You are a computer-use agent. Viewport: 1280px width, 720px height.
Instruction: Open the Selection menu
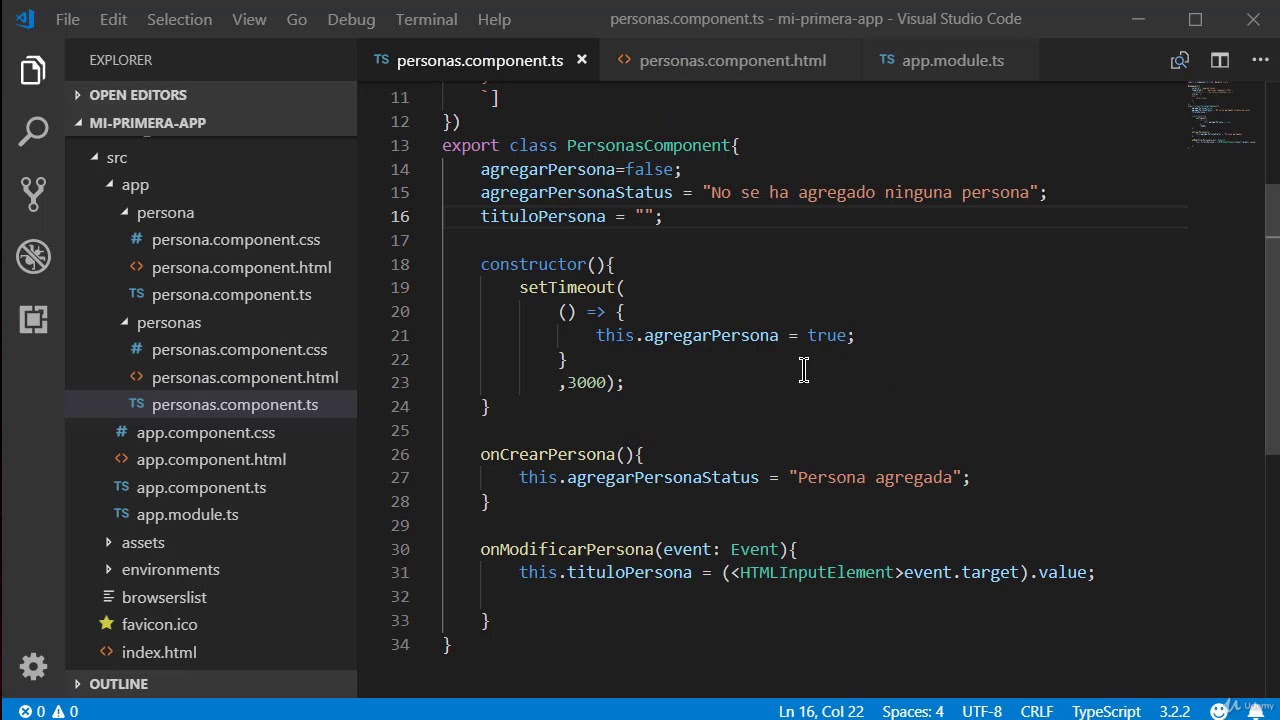(179, 19)
